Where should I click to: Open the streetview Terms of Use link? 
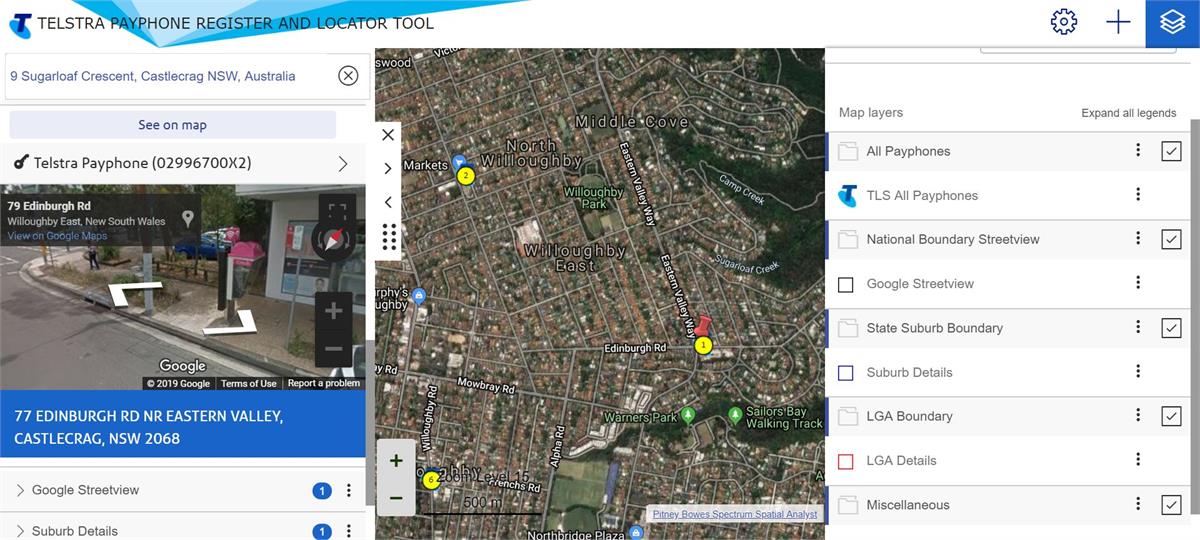pyautogui.click(x=249, y=383)
